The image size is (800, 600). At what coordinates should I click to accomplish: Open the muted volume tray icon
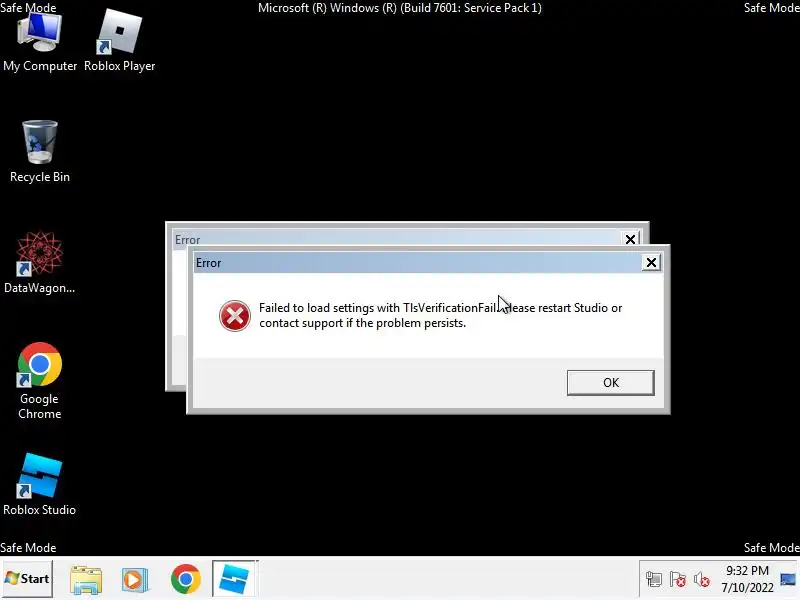[x=702, y=580]
